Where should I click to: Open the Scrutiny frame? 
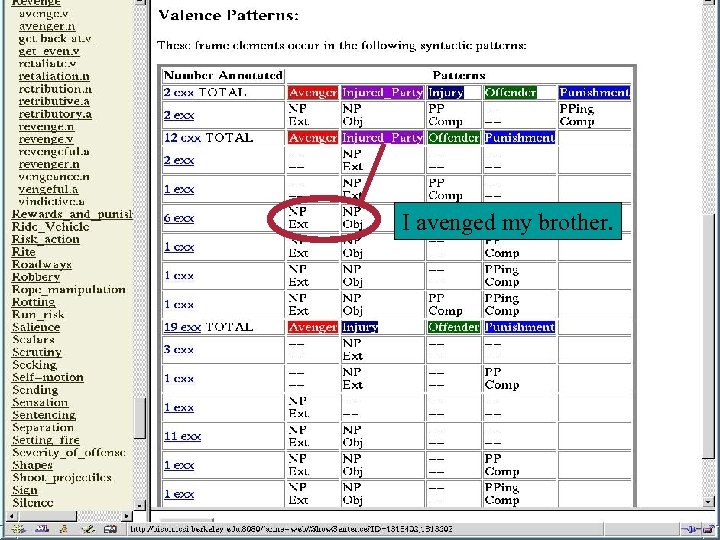tap(36, 352)
